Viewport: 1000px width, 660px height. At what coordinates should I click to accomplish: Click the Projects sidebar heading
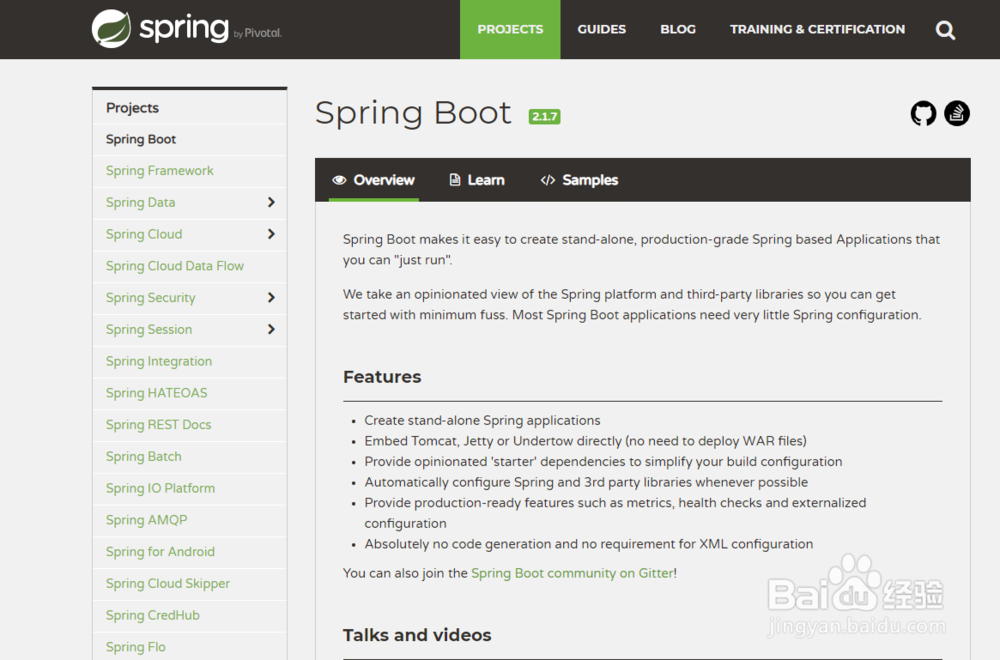[132, 108]
